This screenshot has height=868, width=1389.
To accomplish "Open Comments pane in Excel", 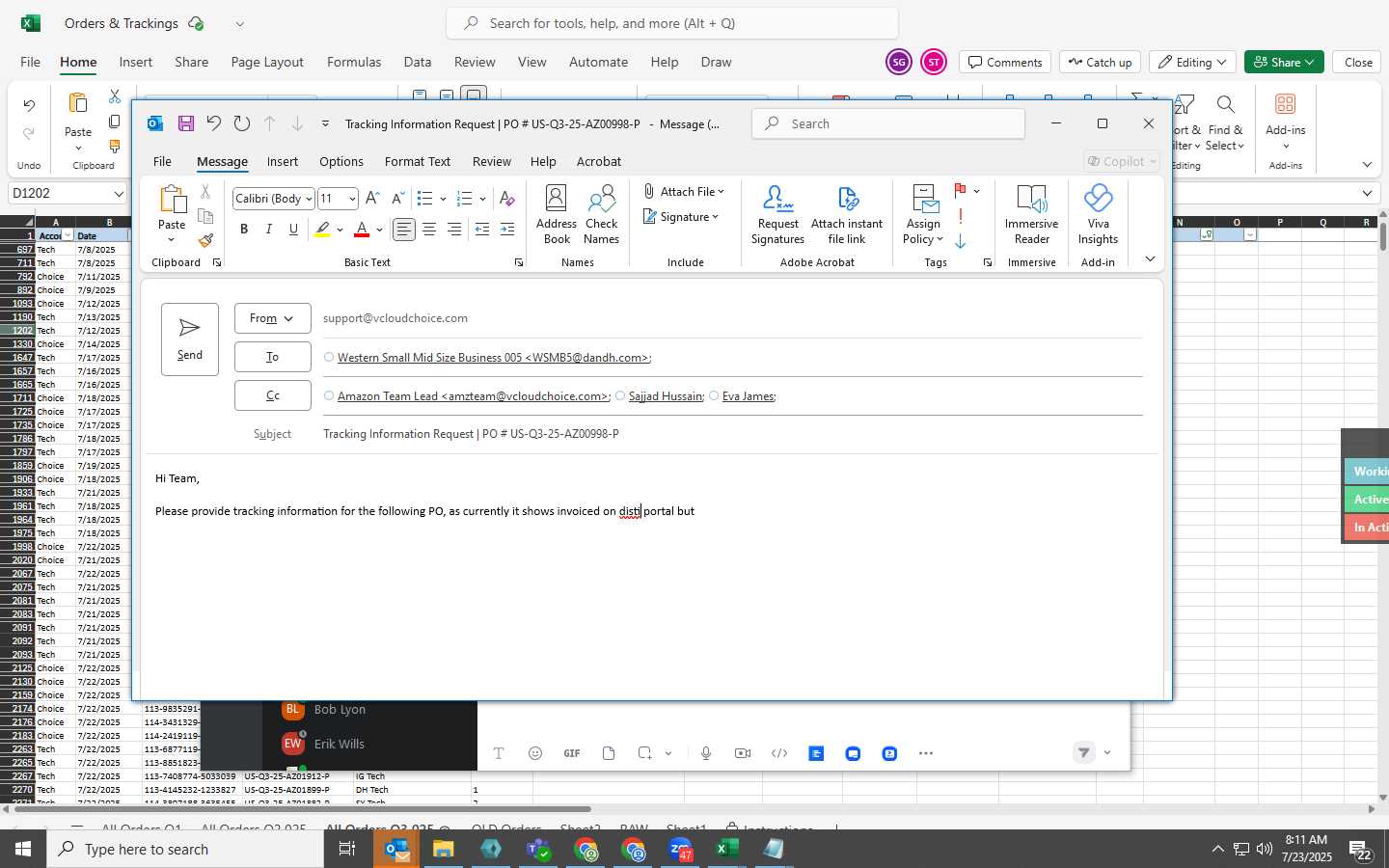I will coord(1005,62).
